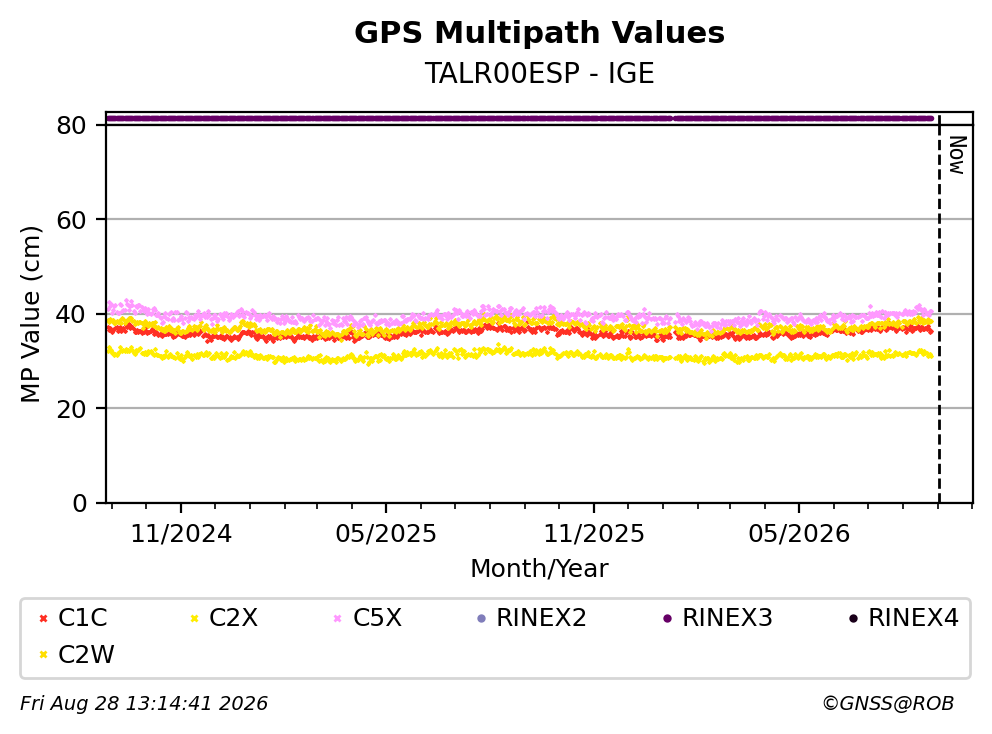This screenshot has height=734, width=992.
Task: Click the RINEX2 legend dot
Action: point(481,618)
